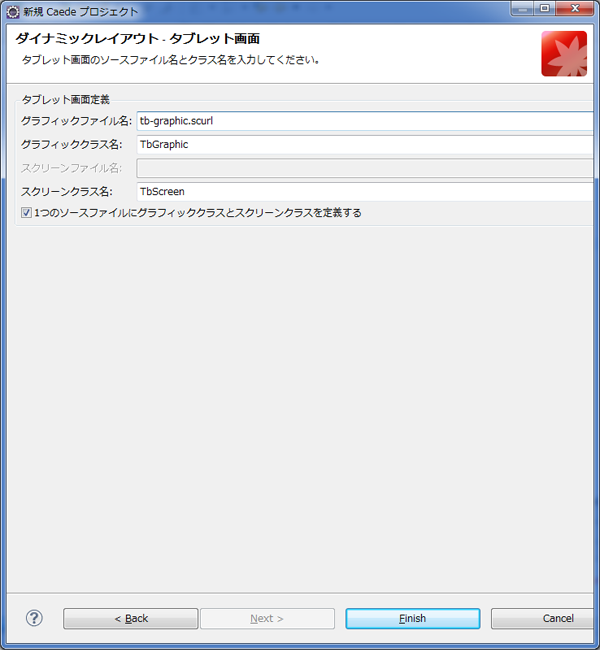Toggle the single source file checkbox
This screenshot has height=650, width=600.
pyautogui.click(x=27, y=213)
